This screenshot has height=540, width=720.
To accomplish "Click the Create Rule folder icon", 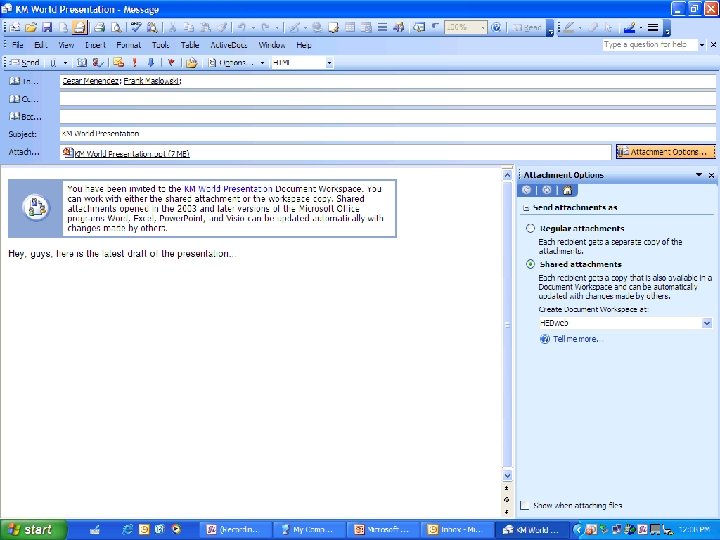I will [191, 62].
